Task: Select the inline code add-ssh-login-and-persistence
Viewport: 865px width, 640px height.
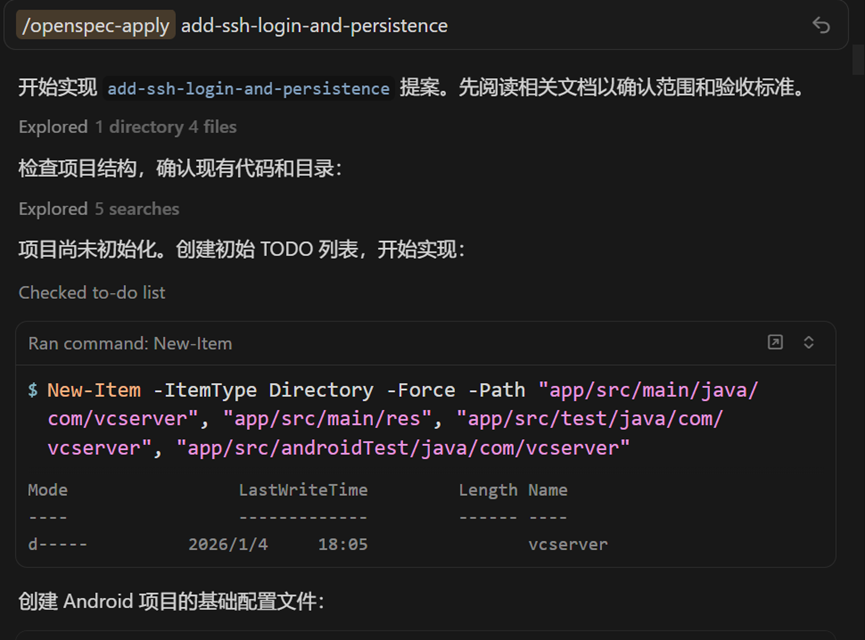Action: point(248,88)
